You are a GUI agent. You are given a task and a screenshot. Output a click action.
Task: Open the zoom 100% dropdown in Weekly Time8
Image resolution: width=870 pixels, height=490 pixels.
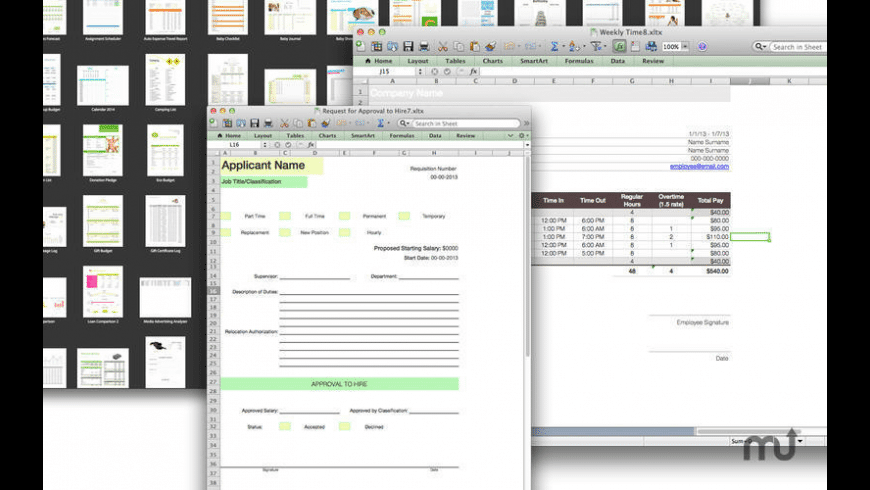click(685, 47)
